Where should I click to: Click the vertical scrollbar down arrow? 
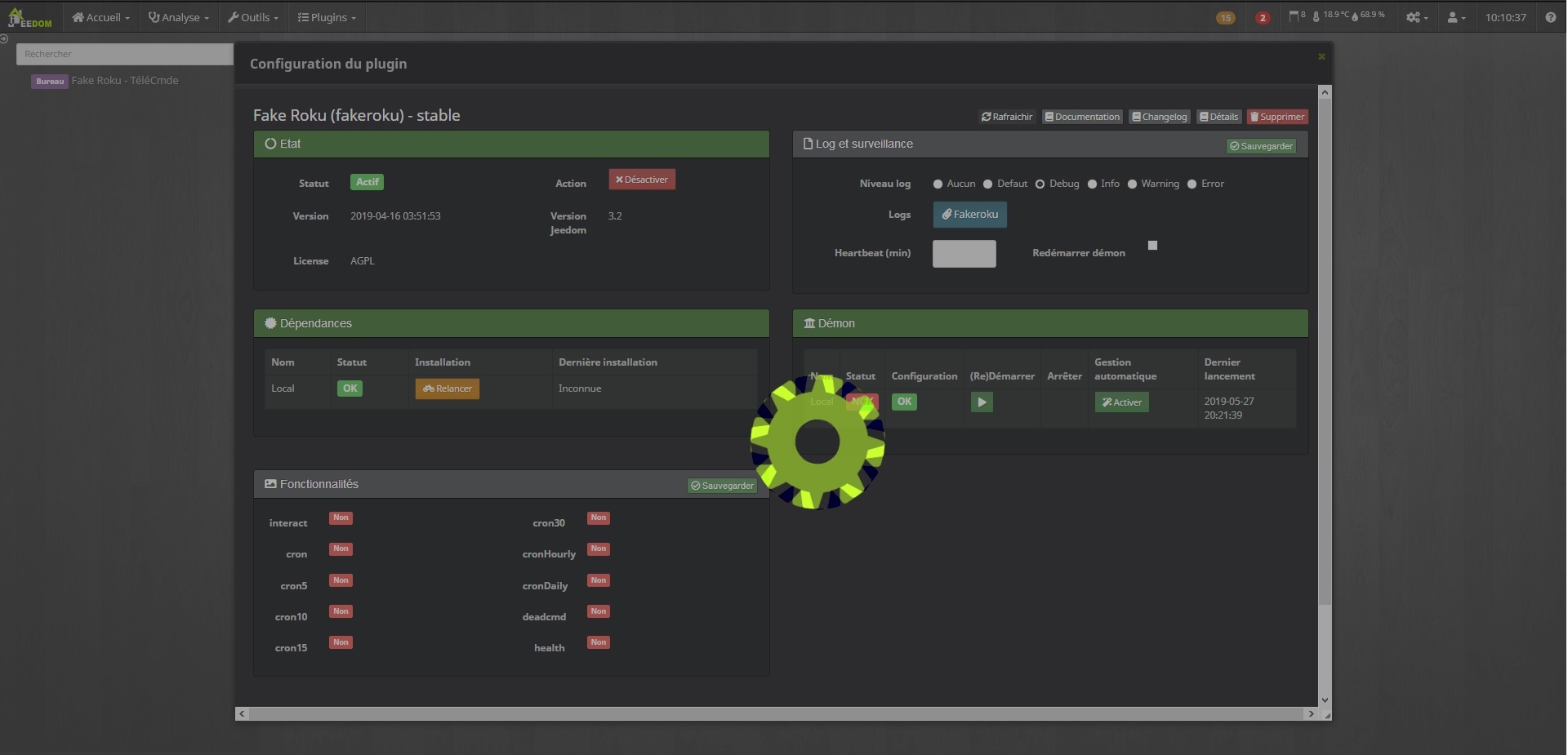(1325, 699)
